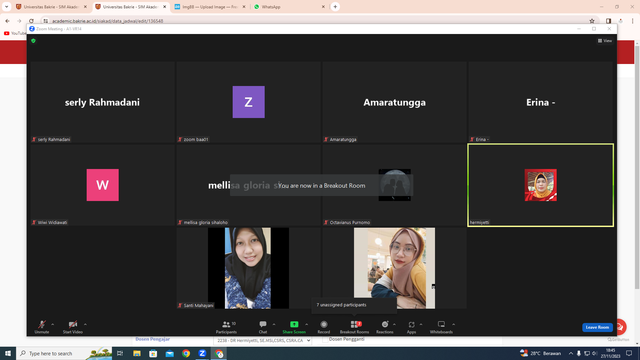
Task: Click the taskbar clock and date
Action: (x=610, y=353)
